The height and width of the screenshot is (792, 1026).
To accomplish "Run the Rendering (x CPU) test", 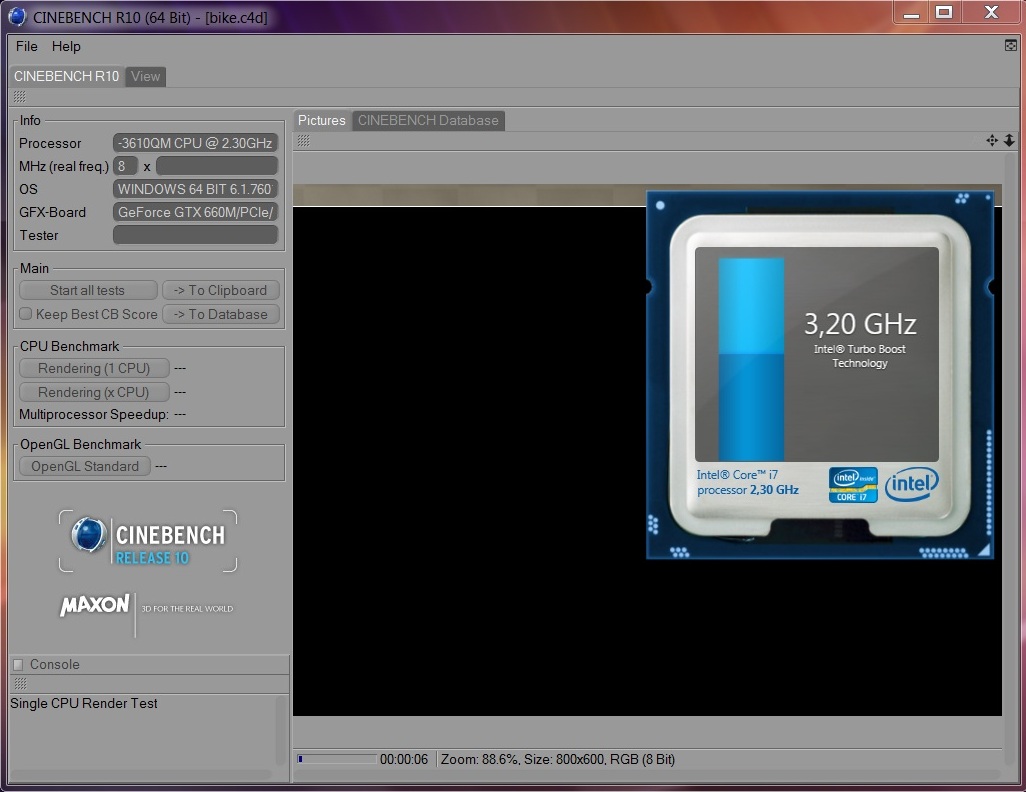I will (94, 392).
